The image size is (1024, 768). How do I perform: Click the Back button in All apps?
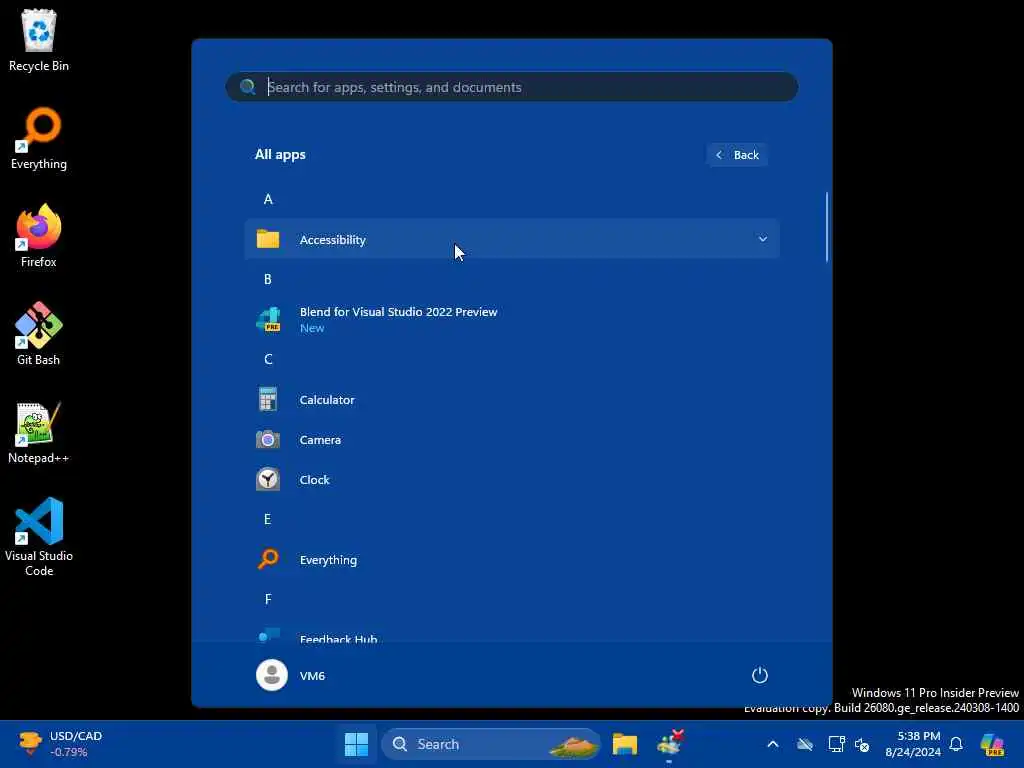(x=737, y=155)
